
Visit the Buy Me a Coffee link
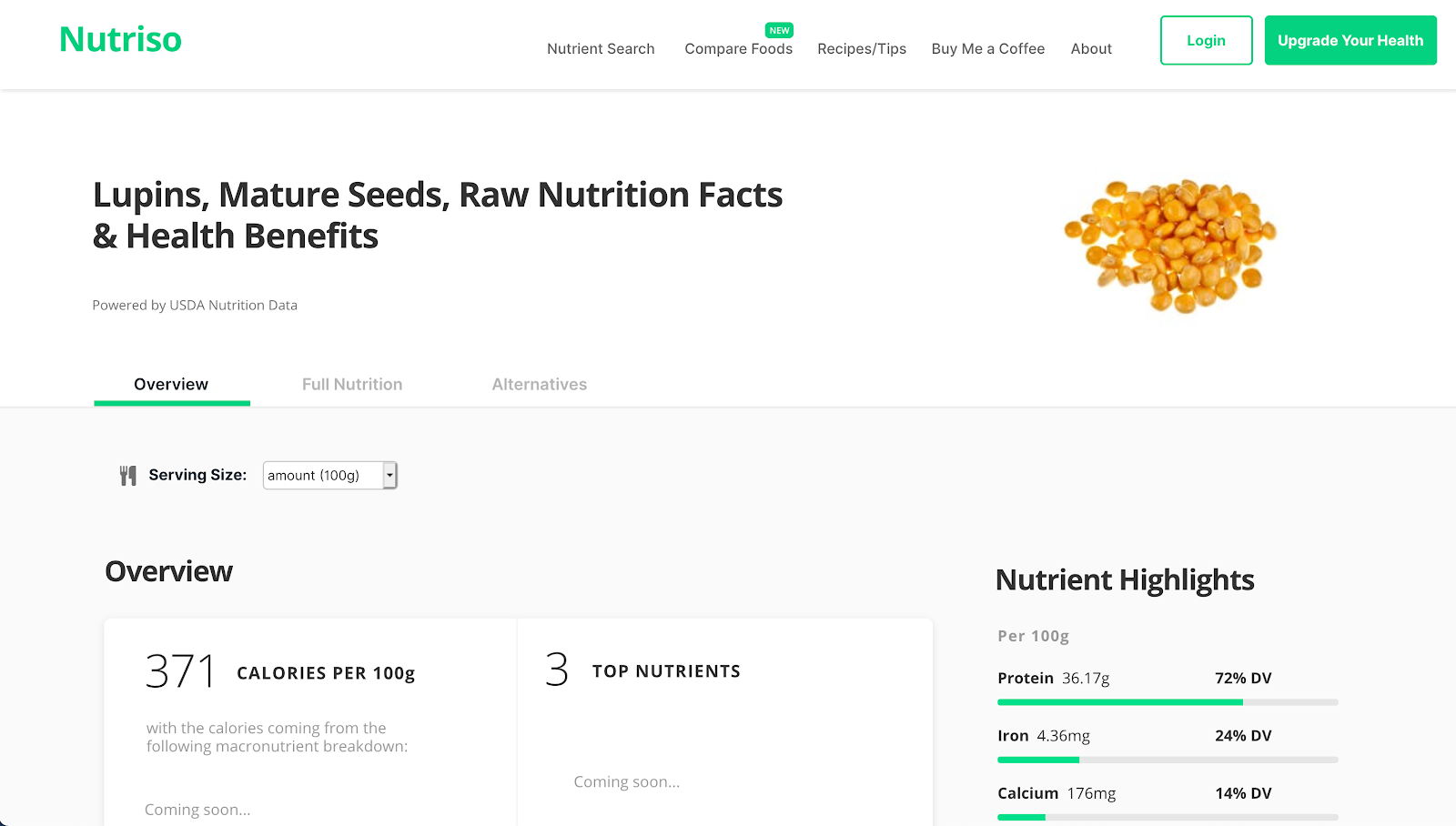(988, 49)
